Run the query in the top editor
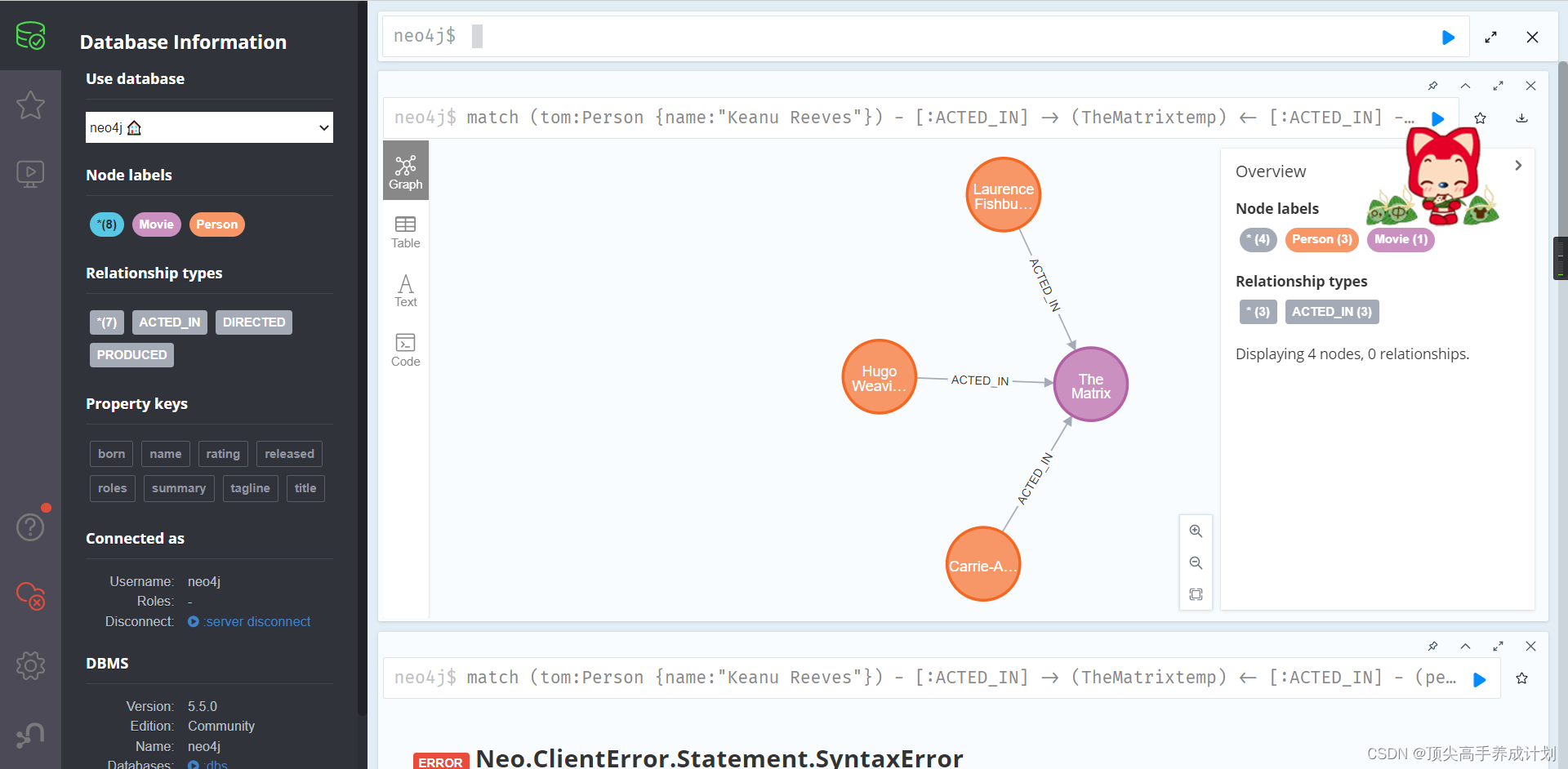 (1448, 38)
